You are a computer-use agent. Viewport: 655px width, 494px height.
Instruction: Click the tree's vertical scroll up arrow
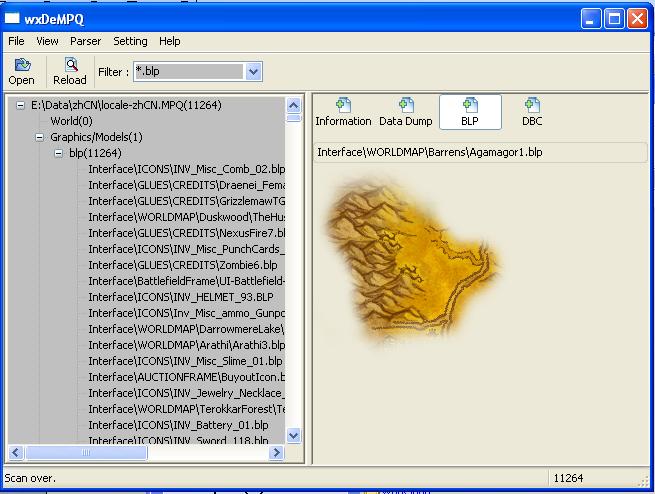point(294,105)
